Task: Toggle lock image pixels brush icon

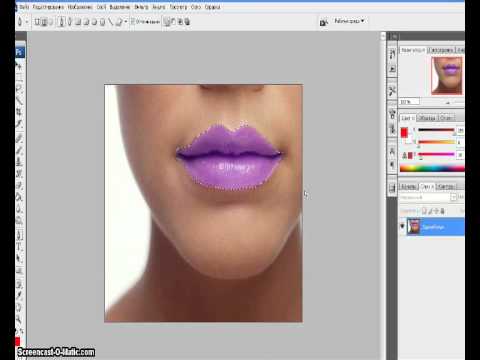Action: (x=430, y=211)
